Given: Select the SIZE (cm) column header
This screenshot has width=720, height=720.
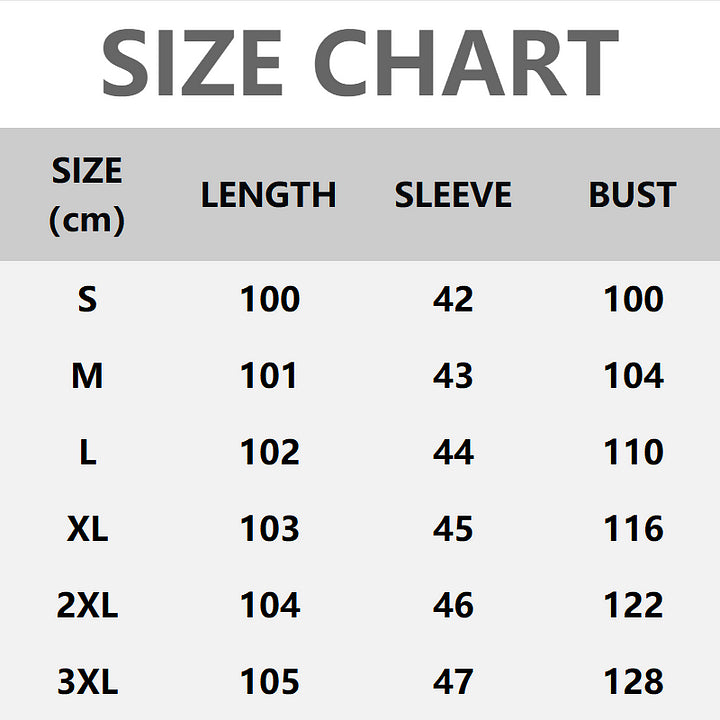Looking at the screenshot, I should (87, 195).
